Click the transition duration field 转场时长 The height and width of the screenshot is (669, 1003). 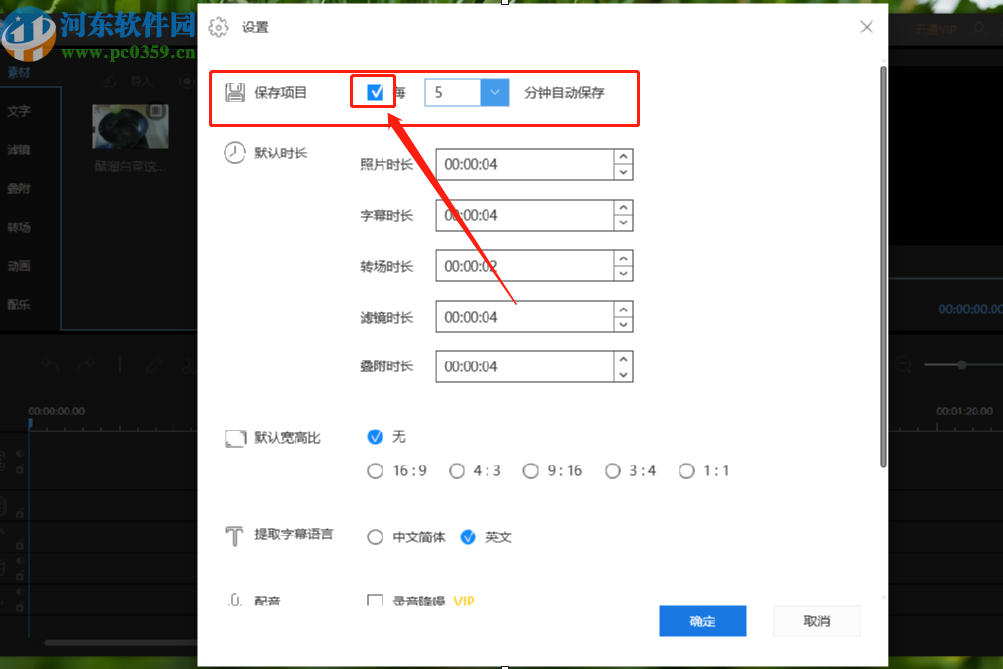[x=525, y=266]
